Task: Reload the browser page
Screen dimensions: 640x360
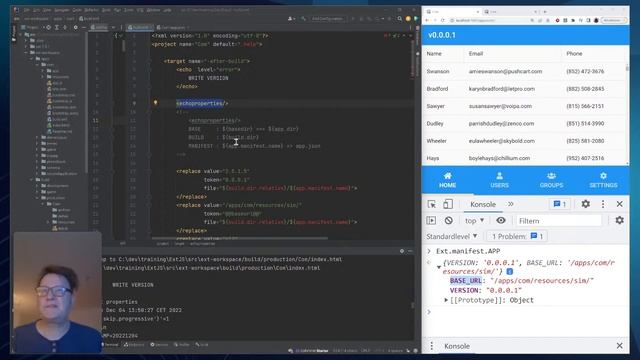Action: point(442,20)
